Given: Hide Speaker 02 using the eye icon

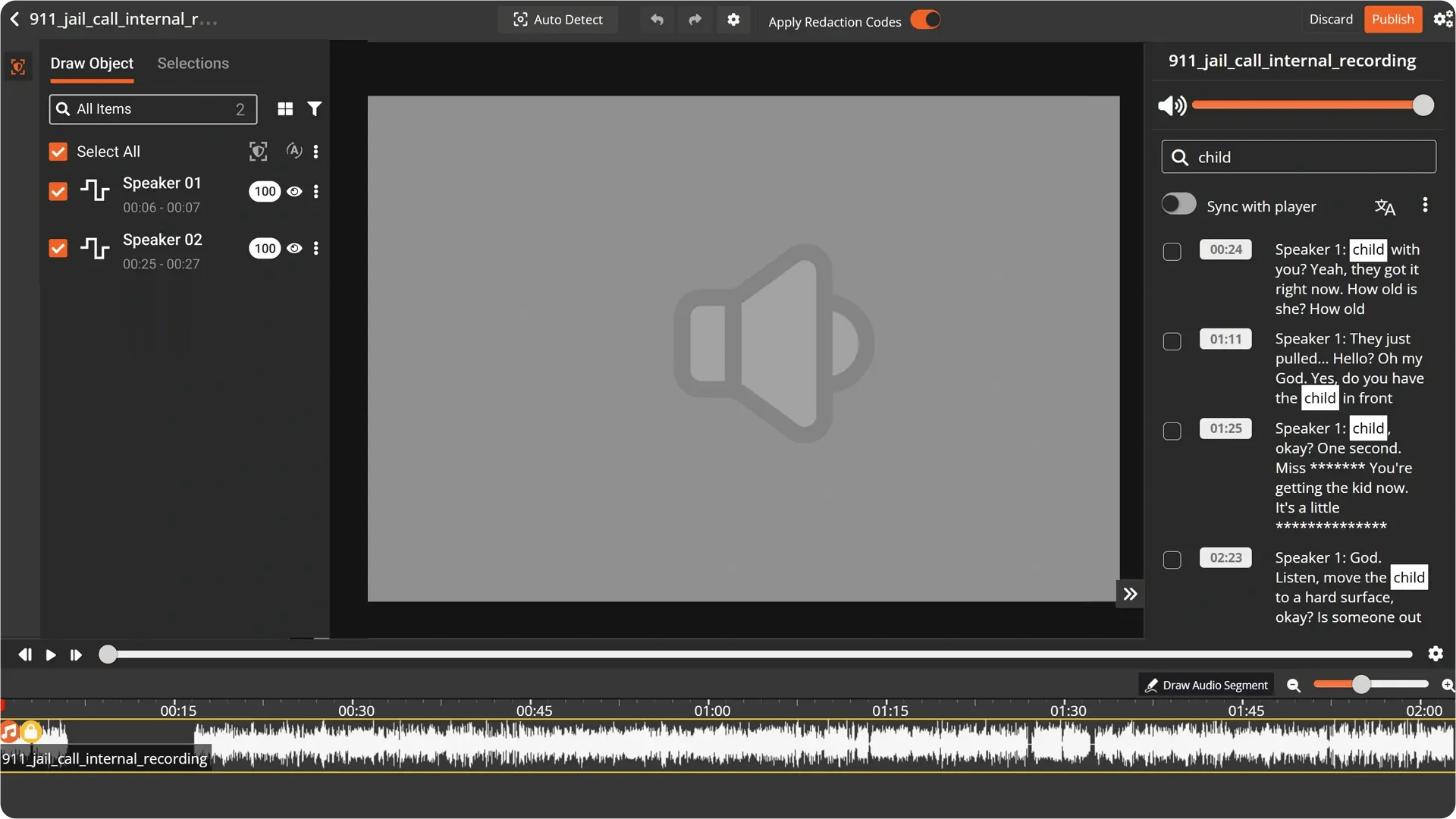Looking at the screenshot, I should click(x=294, y=248).
